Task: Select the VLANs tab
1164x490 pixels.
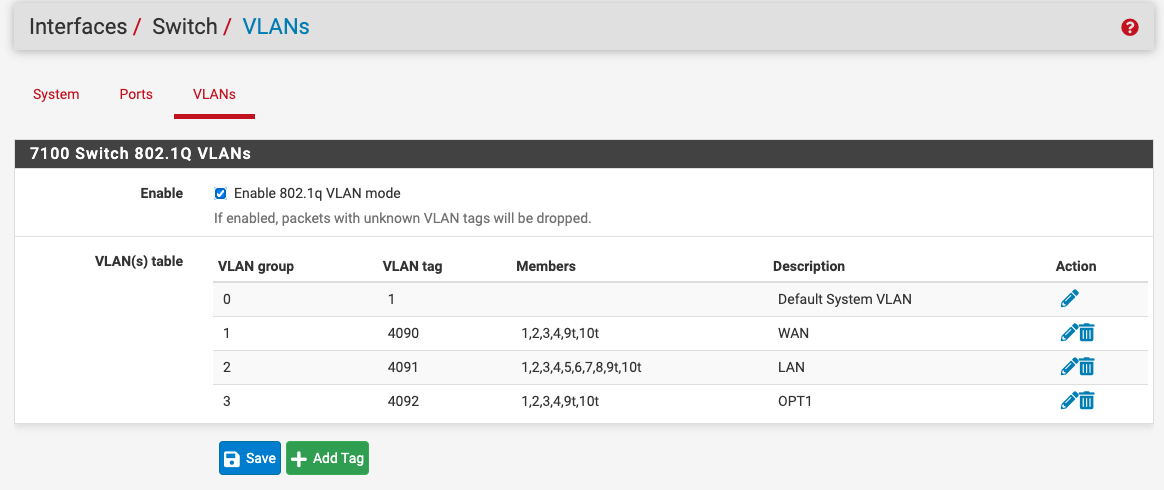Action: (215, 94)
